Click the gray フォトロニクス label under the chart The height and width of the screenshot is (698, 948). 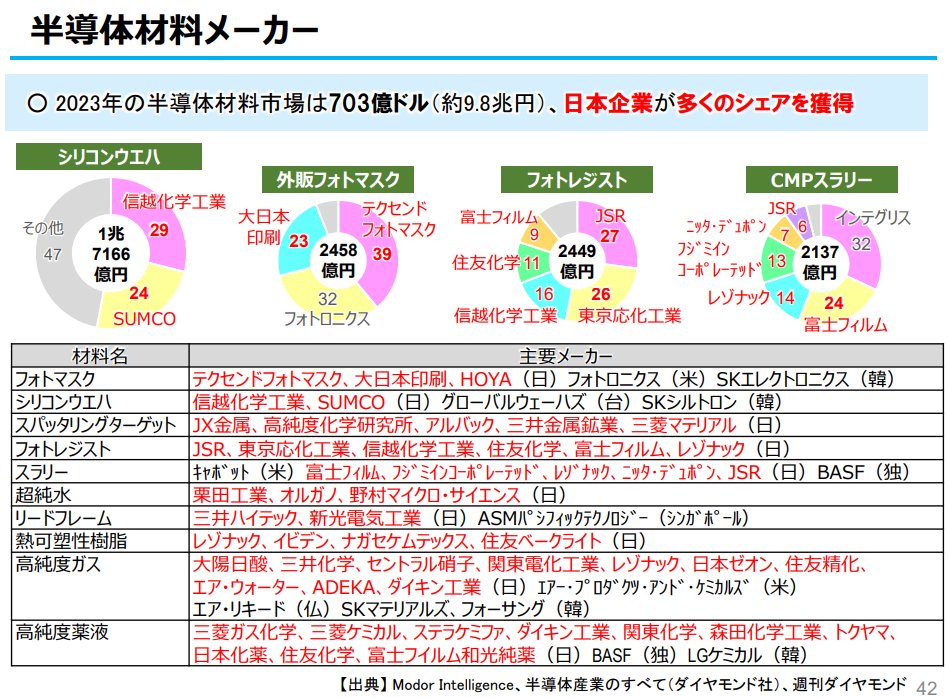click(x=326, y=319)
